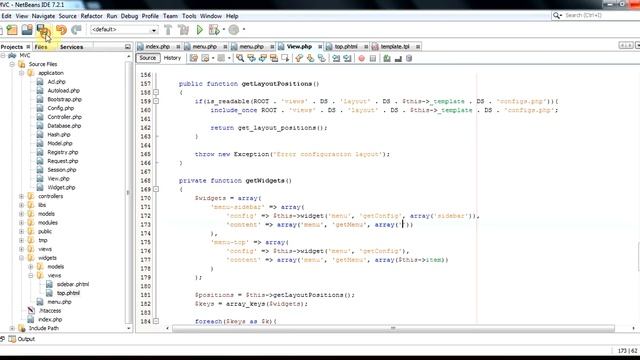Toggle Bookmark icon in editor toolbar

[322, 58]
